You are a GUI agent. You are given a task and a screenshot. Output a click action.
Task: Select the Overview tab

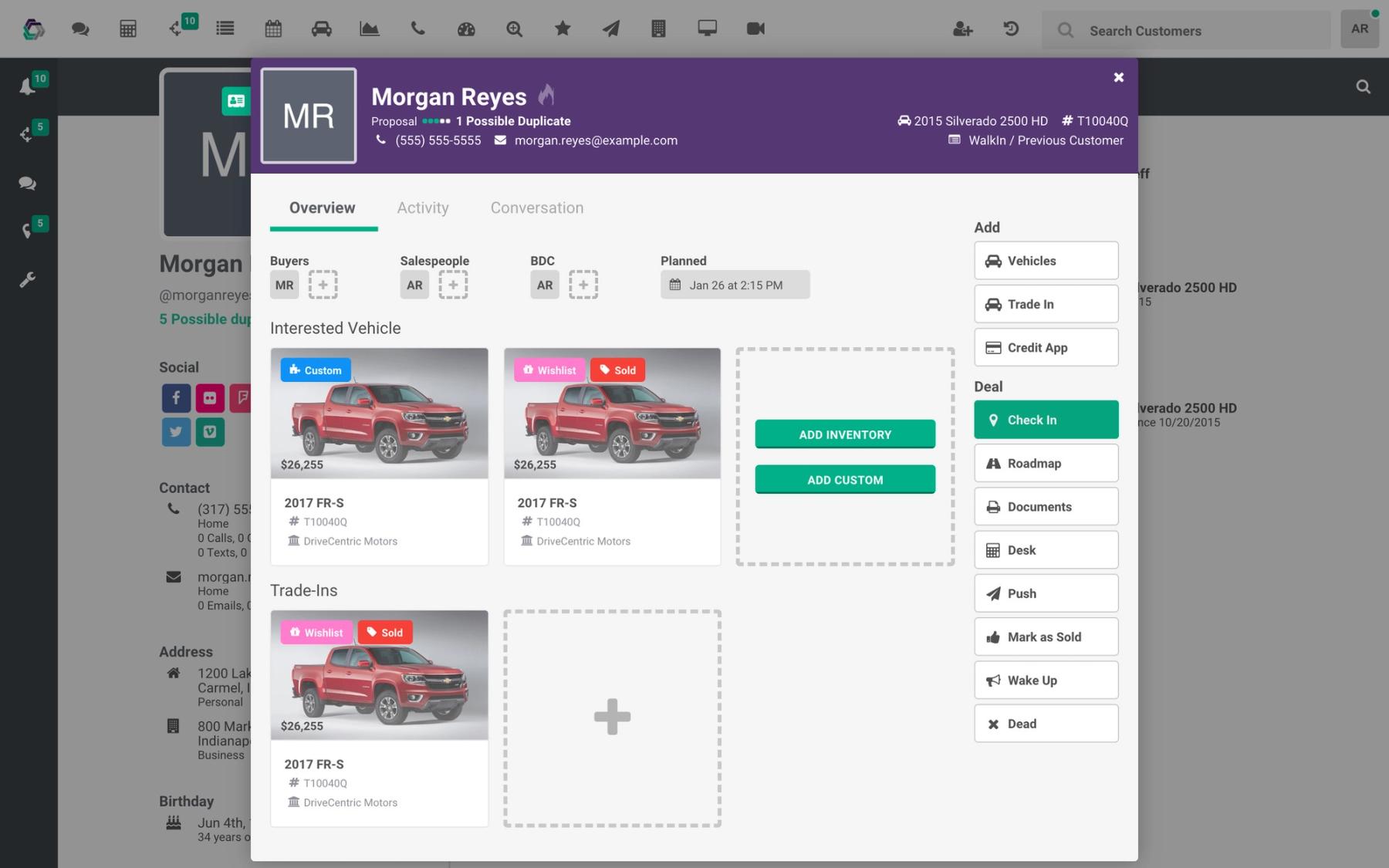(x=323, y=208)
